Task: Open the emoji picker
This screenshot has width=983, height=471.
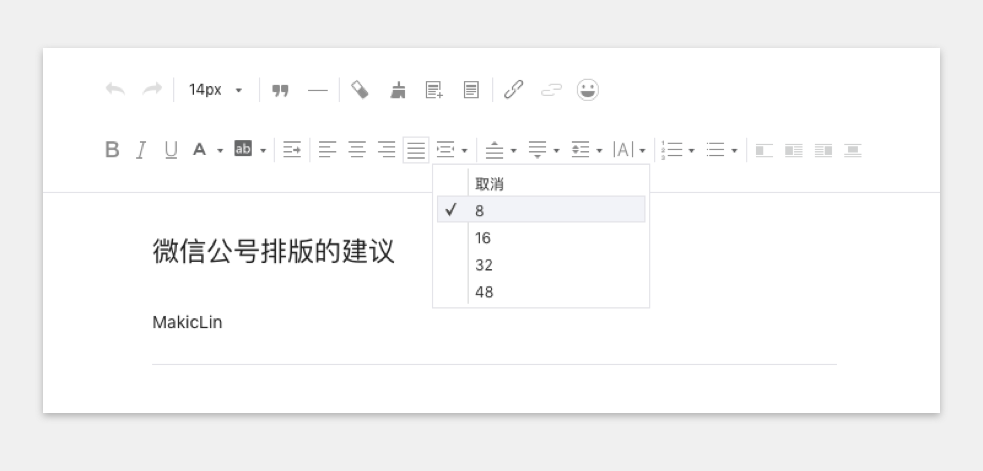Action: point(588,90)
